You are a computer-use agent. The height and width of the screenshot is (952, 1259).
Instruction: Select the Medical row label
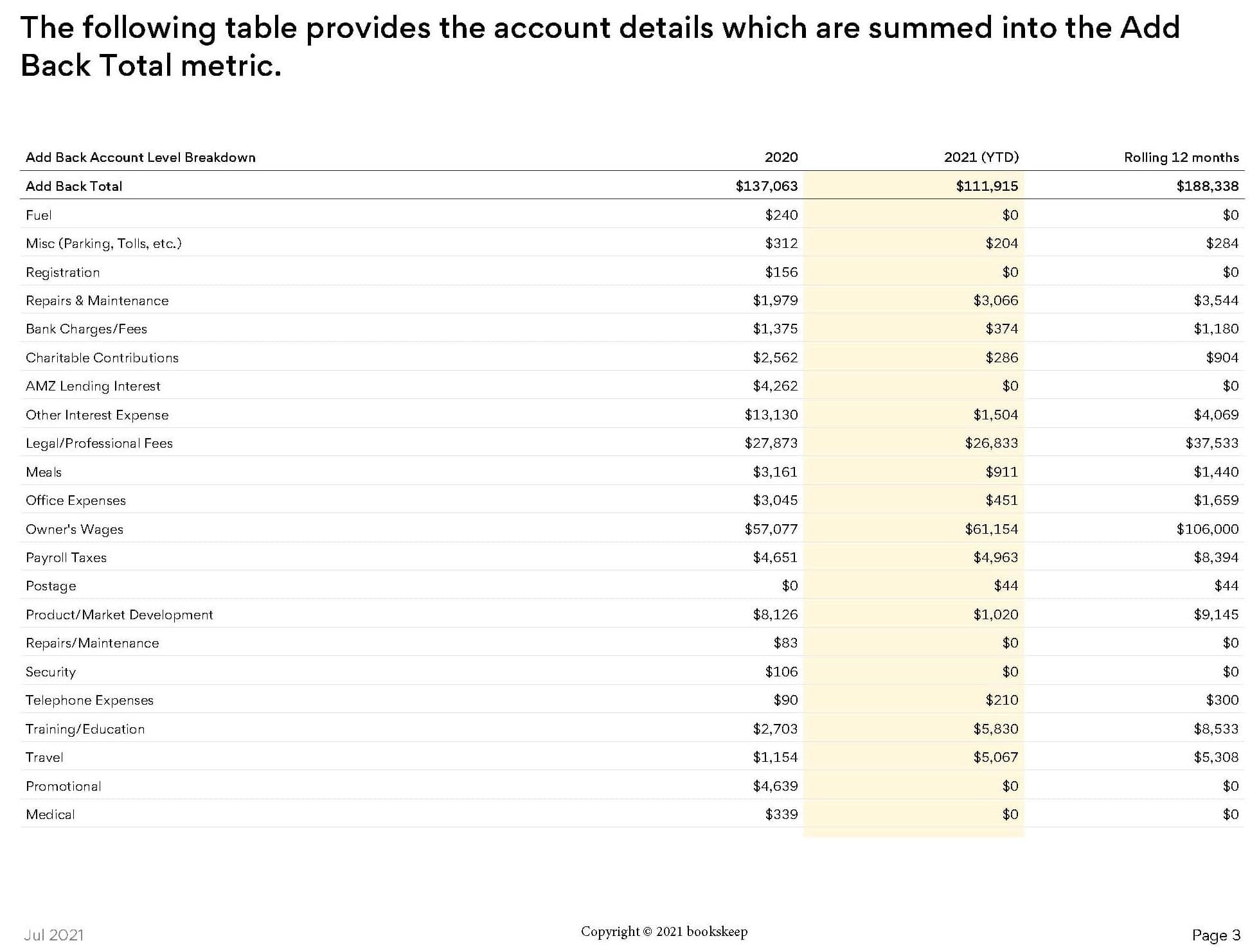point(50,815)
